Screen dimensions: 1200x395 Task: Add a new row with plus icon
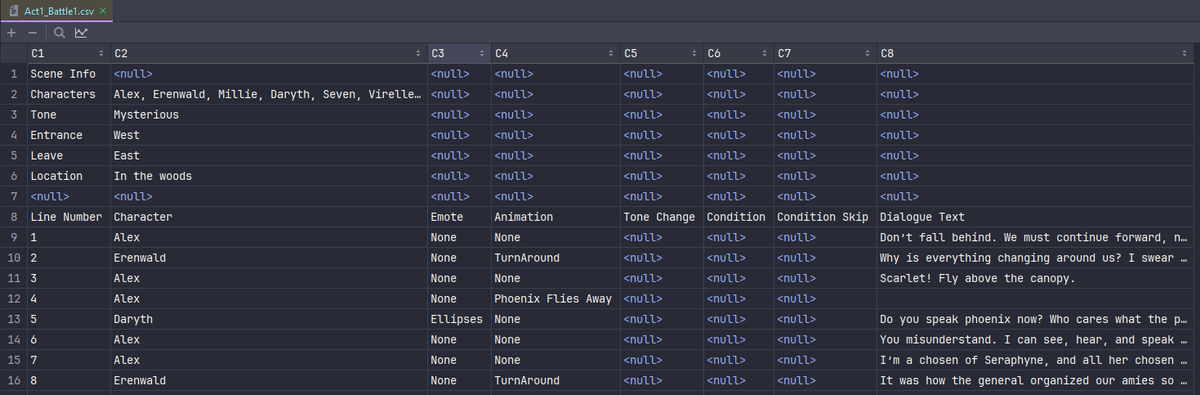click(10, 32)
